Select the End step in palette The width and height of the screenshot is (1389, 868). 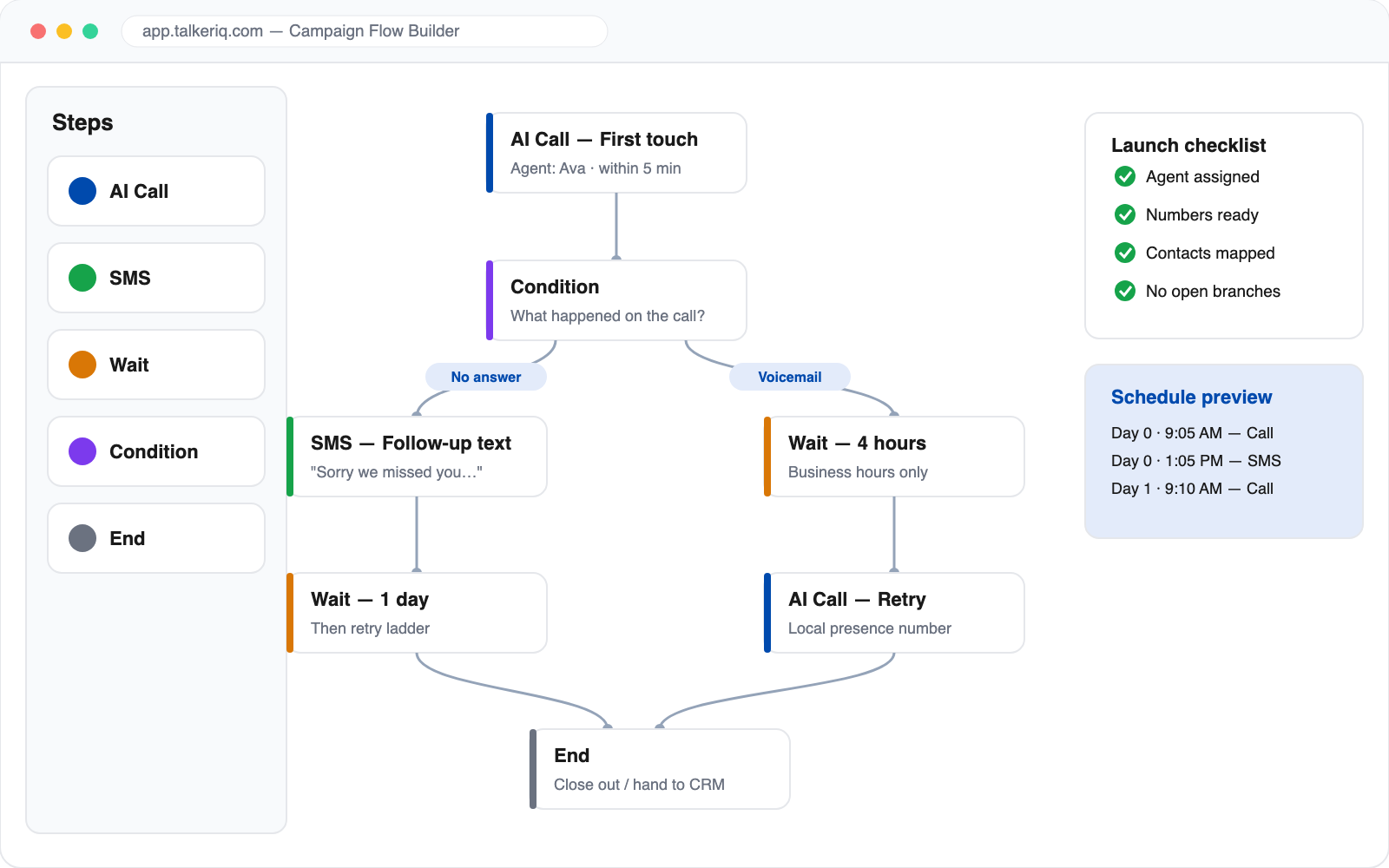pos(156,538)
